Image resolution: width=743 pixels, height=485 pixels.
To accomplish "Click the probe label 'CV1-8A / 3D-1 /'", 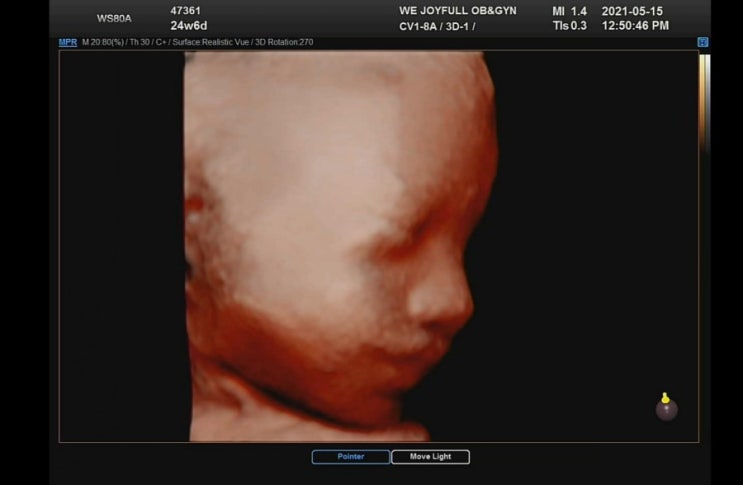I will (437, 27).
